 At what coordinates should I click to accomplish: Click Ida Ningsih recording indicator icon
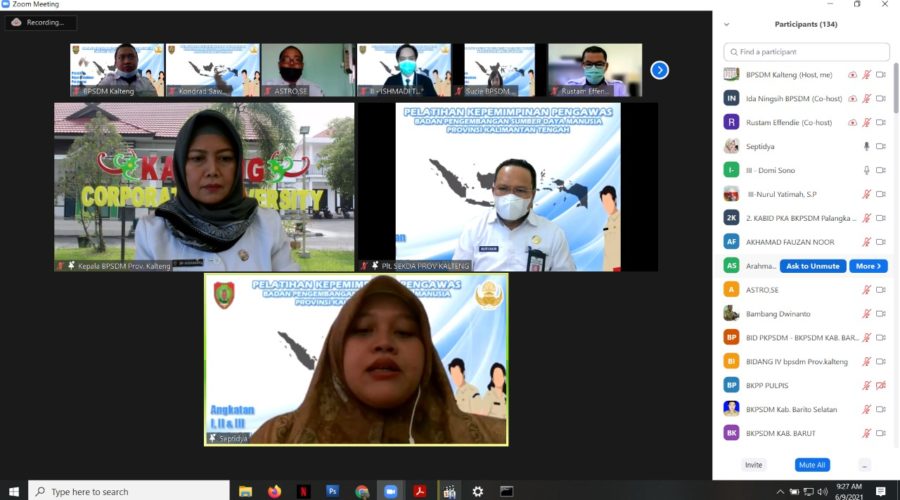coord(852,99)
